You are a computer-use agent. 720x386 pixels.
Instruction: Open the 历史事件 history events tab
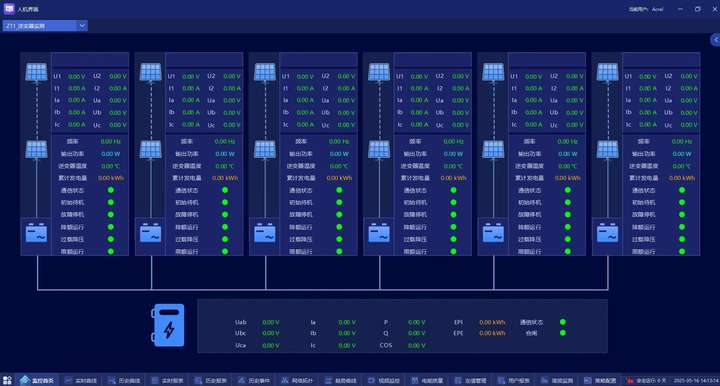[x=254, y=380]
